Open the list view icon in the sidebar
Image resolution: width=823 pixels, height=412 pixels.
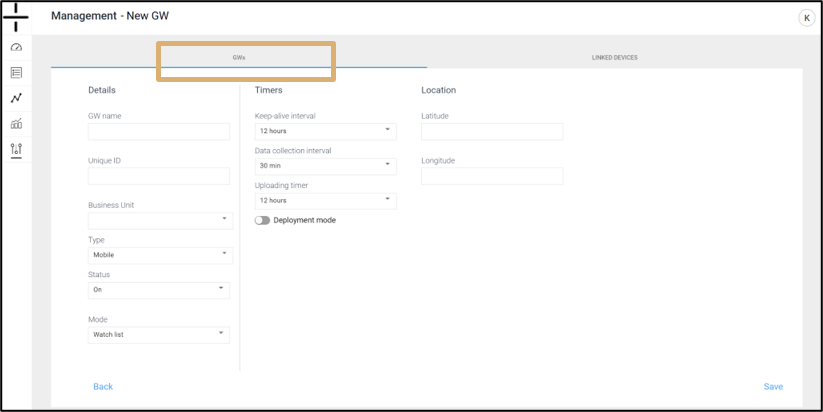[x=16, y=72]
